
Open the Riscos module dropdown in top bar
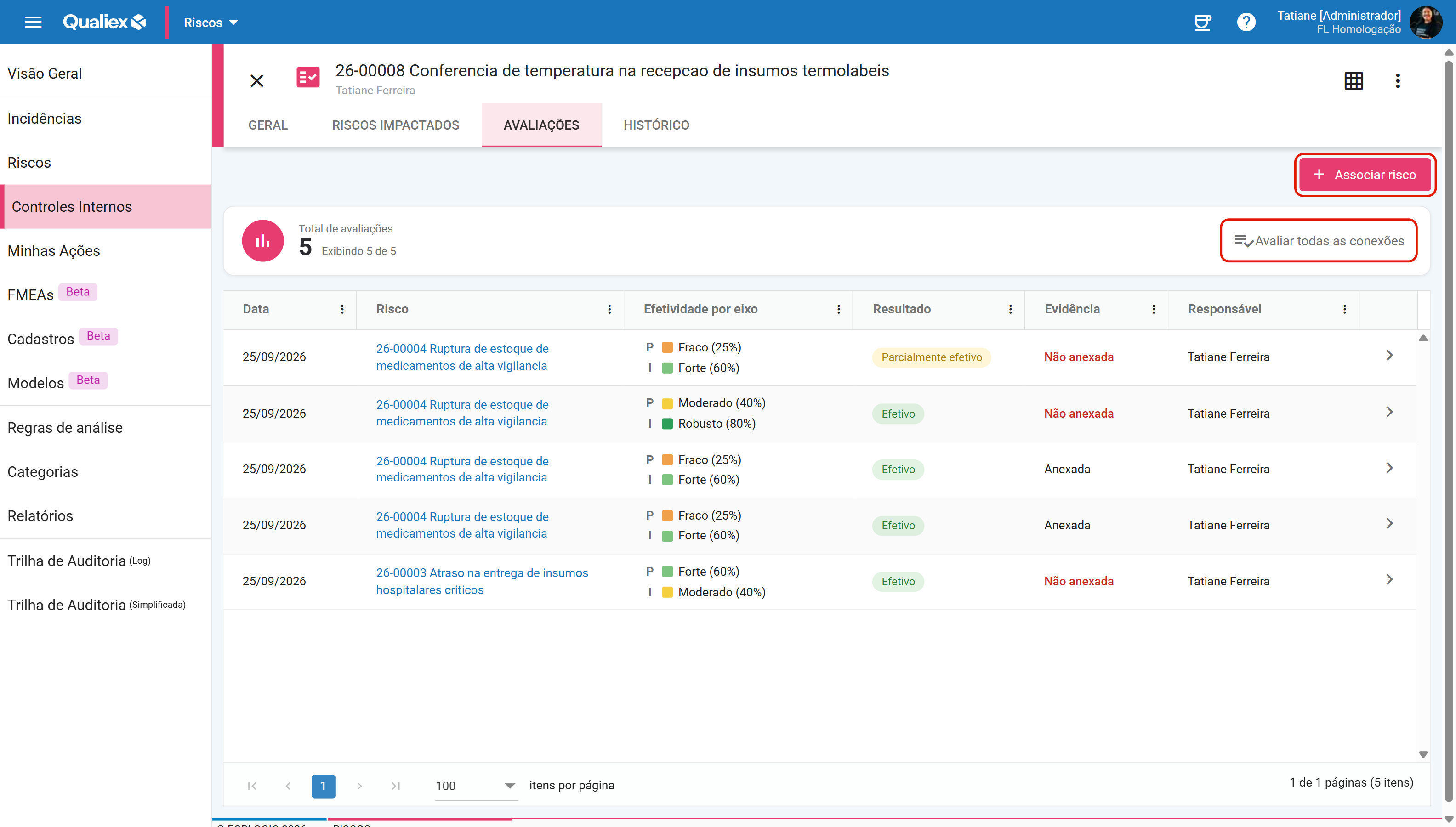tap(210, 22)
